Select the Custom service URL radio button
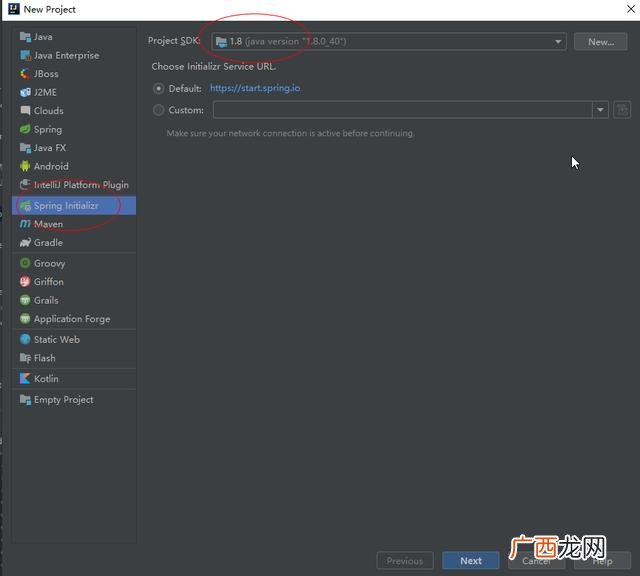 point(158,110)
